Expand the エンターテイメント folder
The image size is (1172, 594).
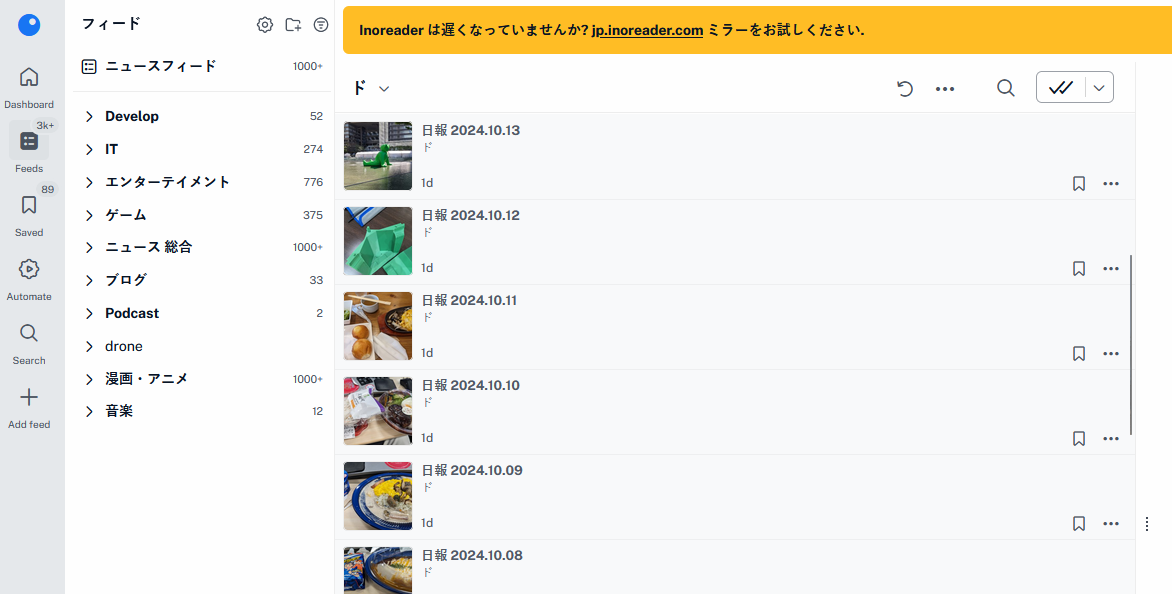coord(89,182)
